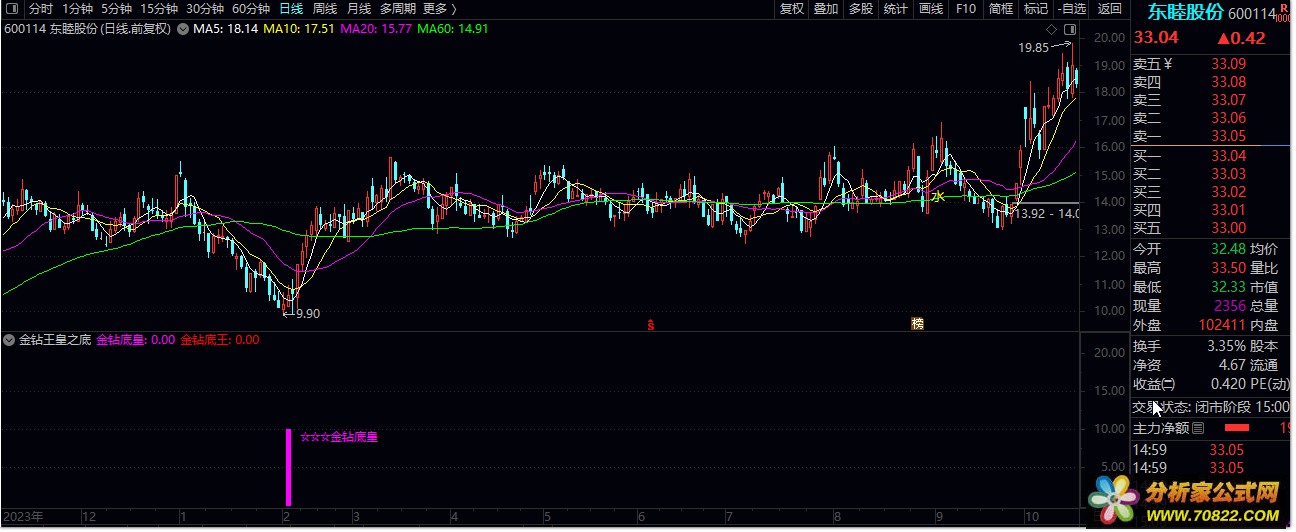Click the yellow 水 marker on the chart
Viewport: 1296px width, 532px height.
tap(938, 198)
